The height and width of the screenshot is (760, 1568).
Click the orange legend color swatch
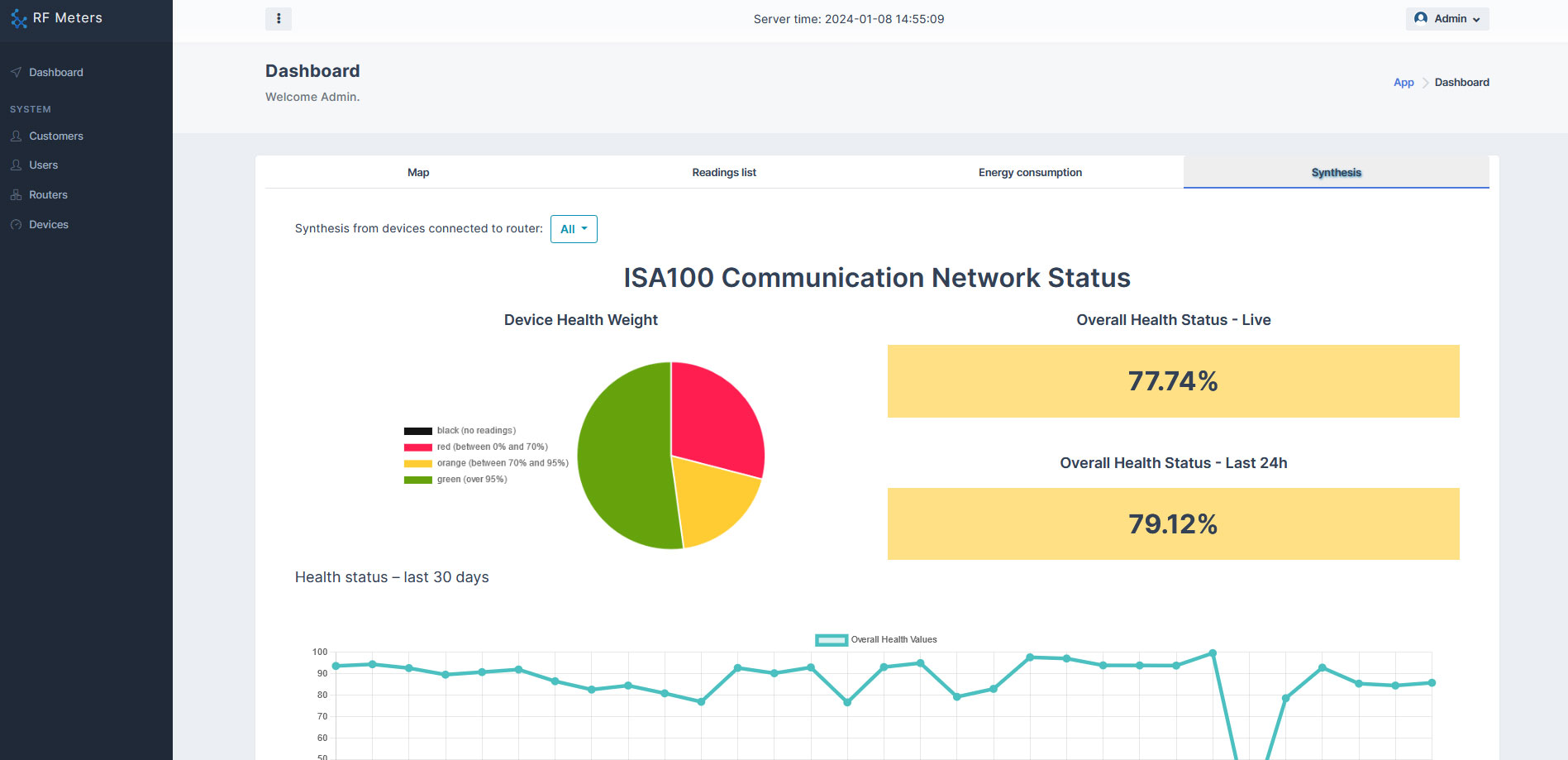pyautogui.click(x=417, y=463)
